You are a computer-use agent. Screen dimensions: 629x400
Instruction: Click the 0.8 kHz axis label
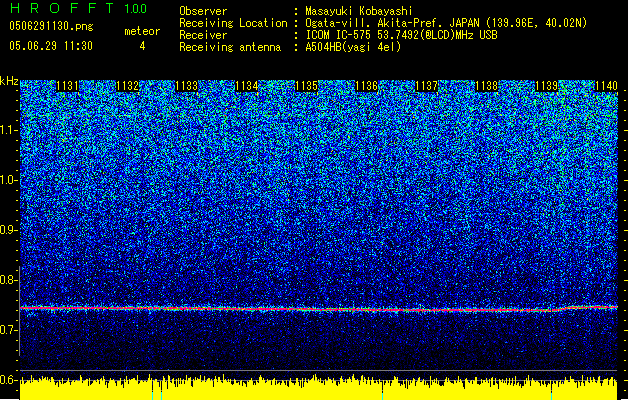(8, 280)
